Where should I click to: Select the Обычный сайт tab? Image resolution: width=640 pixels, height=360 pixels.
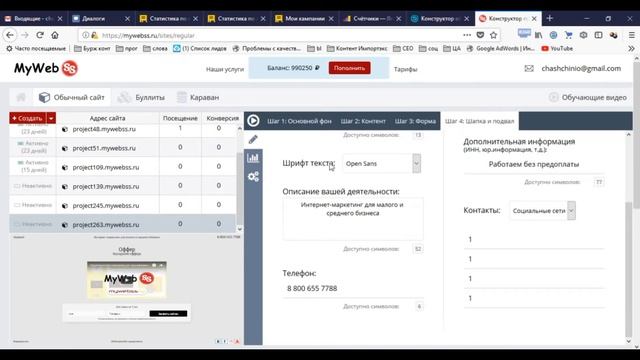pos(72,97)
